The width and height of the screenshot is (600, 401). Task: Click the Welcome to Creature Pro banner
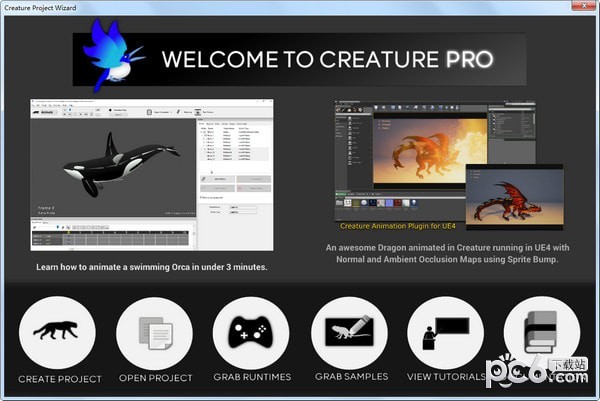299,59
